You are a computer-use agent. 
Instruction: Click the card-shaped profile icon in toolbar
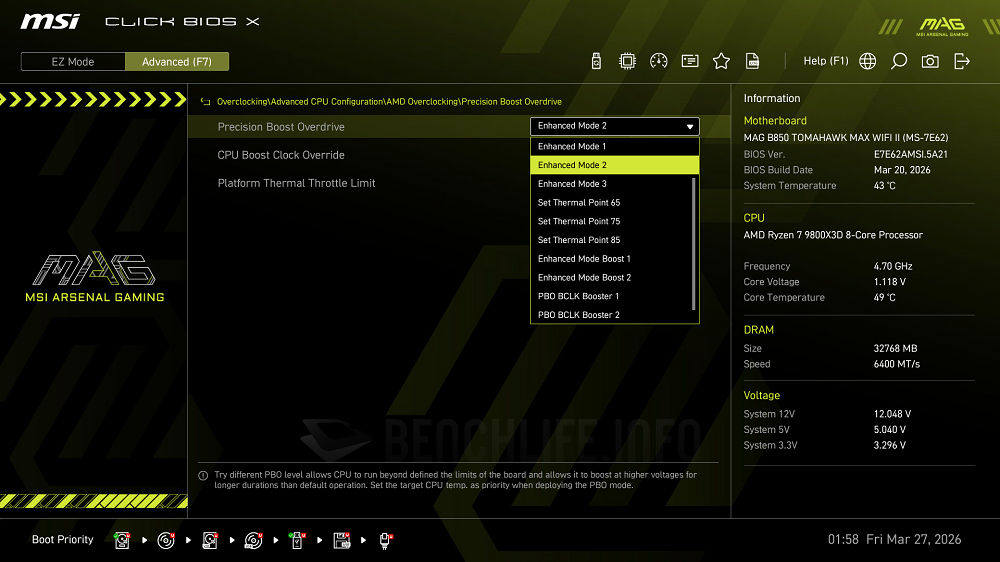[x=690, y=61]
